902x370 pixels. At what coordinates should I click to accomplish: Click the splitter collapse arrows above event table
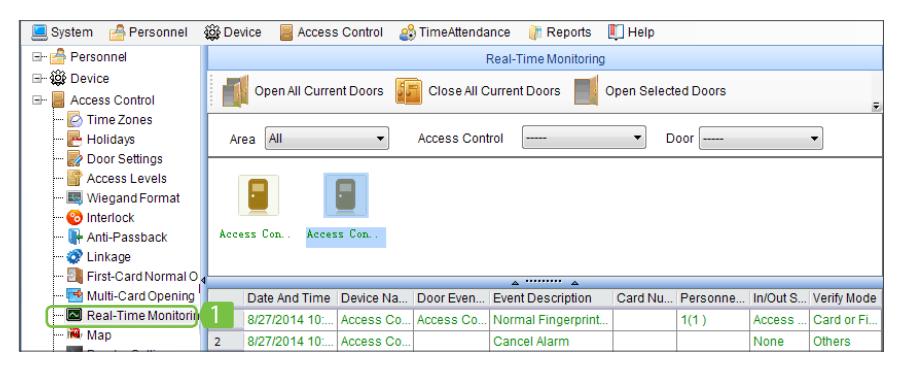544,283
